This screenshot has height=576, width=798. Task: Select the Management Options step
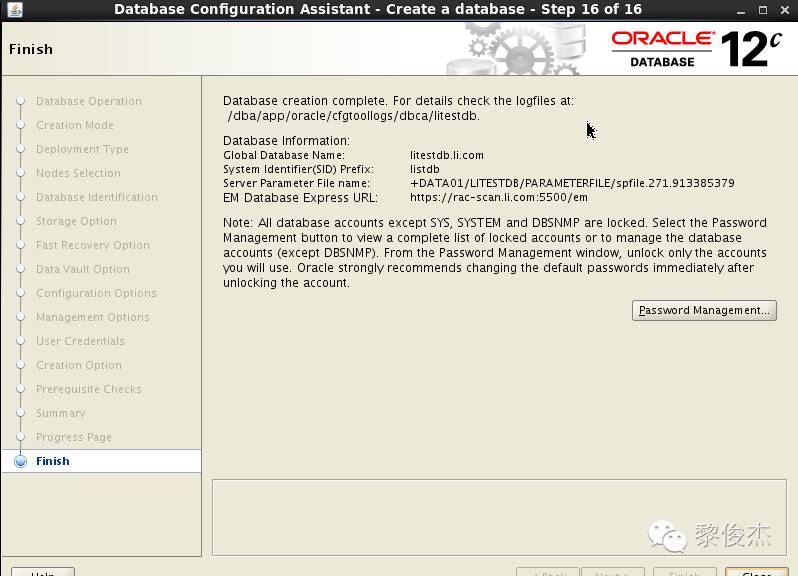[x=93, y=317]
